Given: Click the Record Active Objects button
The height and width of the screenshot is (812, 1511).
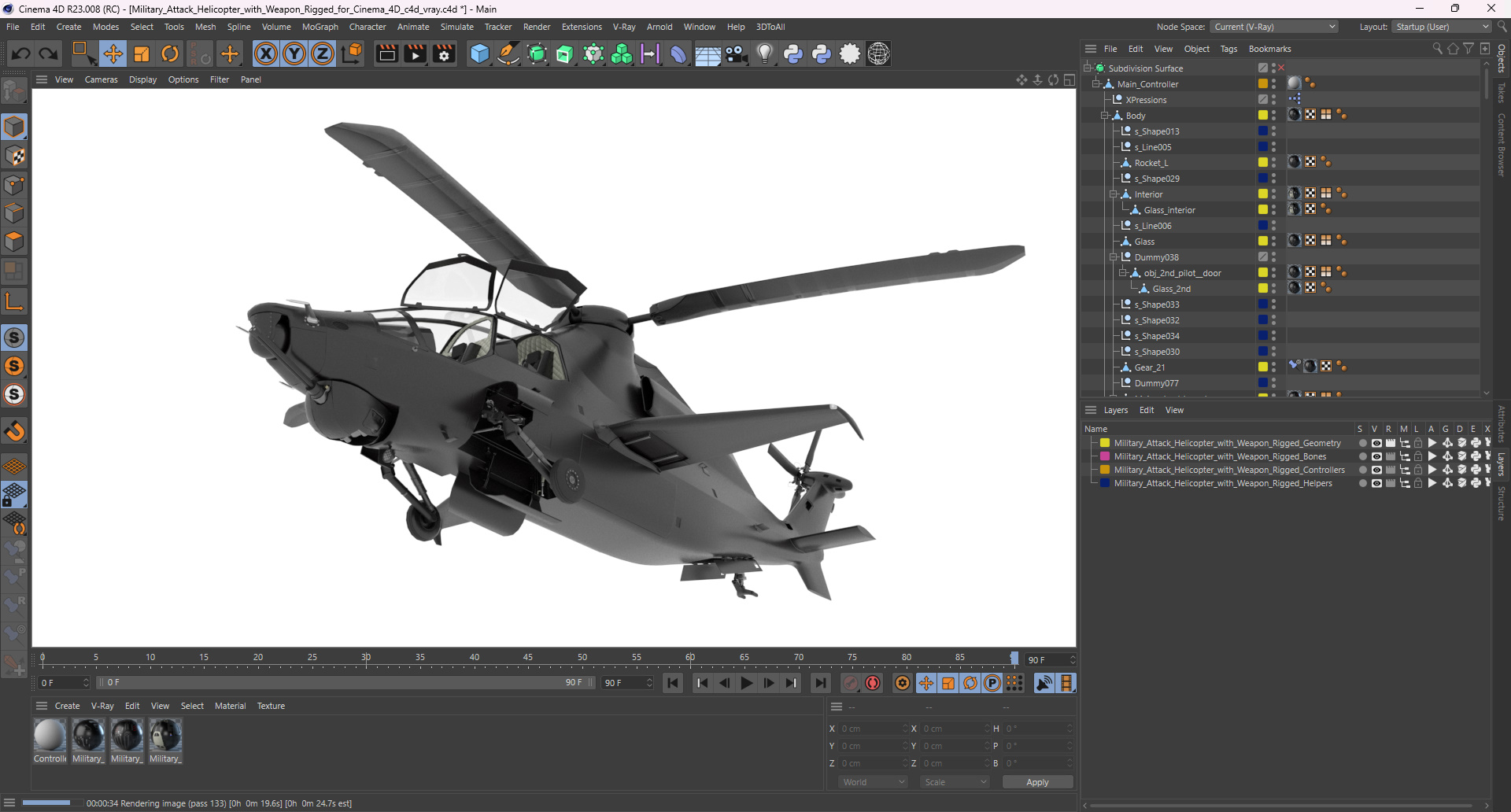Looking at the screenshot, I should pos(851,683).
